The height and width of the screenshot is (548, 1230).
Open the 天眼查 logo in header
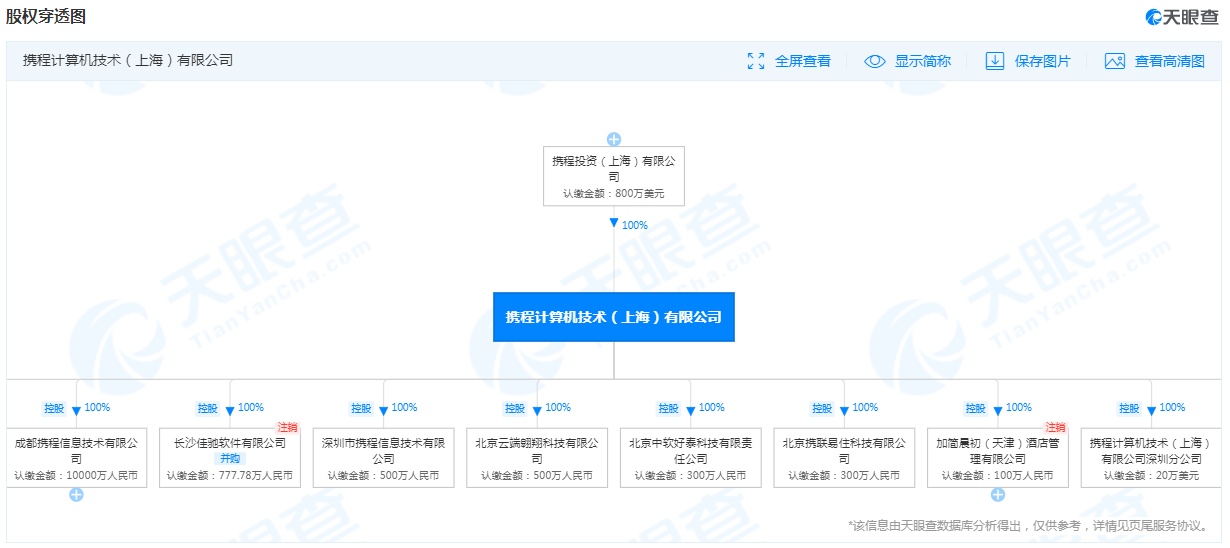pos(1182,17)
